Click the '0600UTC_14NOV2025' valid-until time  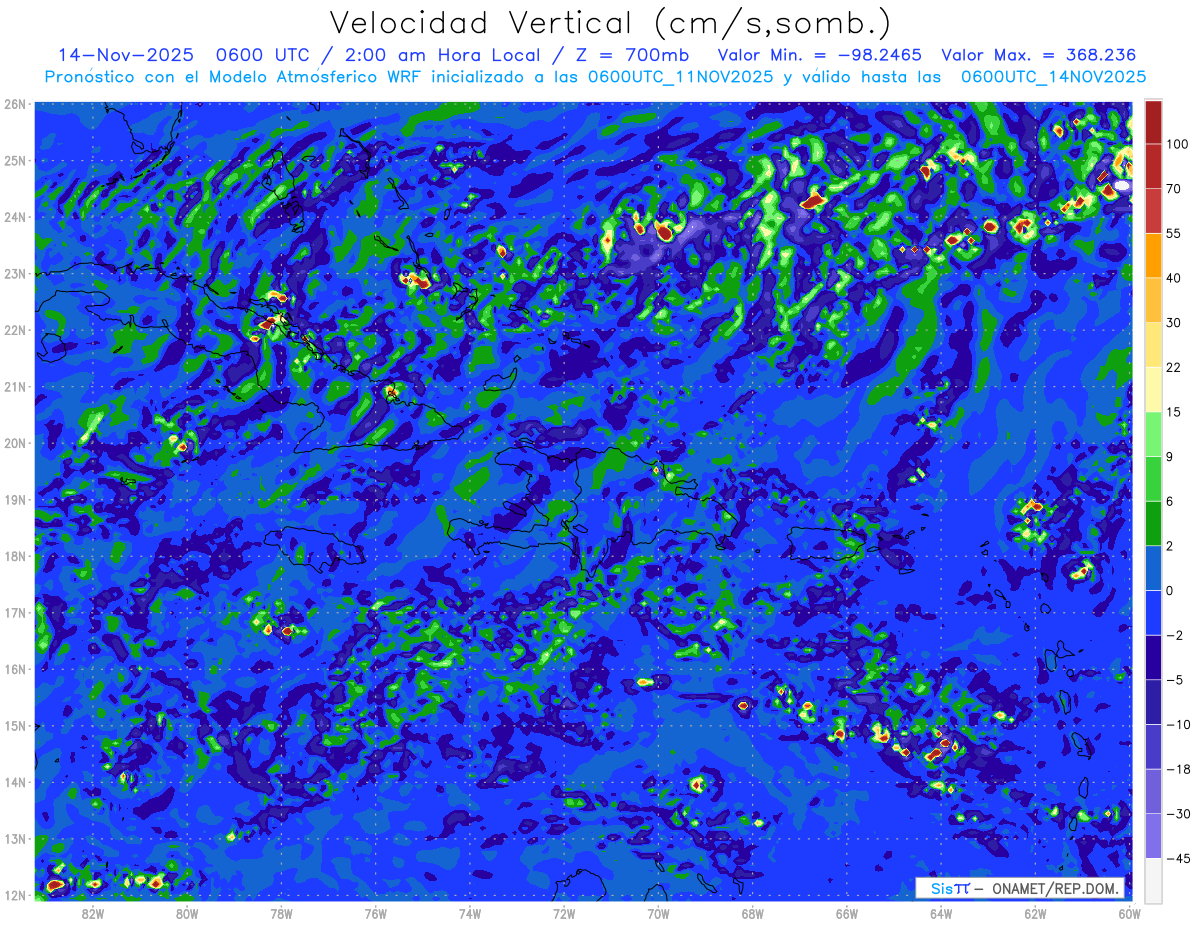1054,77
